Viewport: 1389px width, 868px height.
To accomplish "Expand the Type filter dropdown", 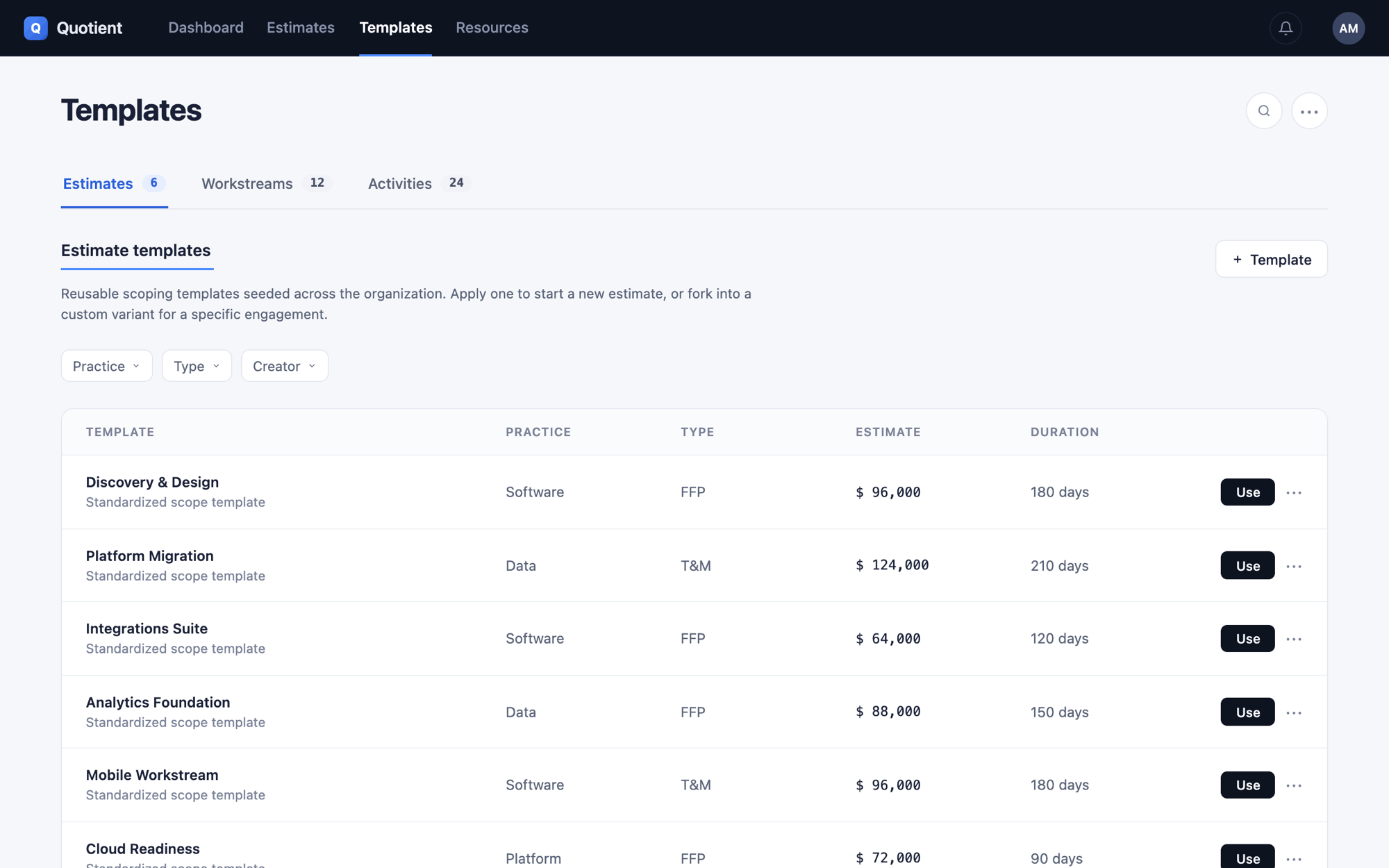I will click(197, 366).
